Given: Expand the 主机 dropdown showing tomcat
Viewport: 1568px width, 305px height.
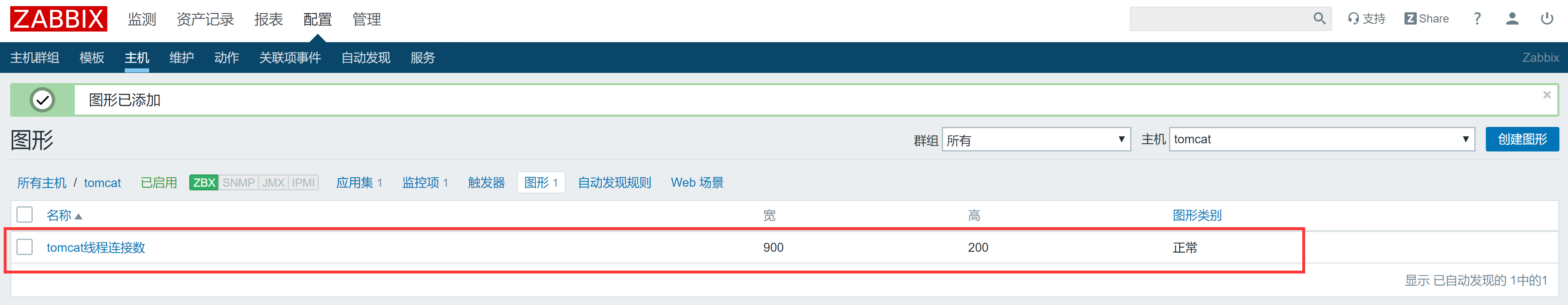Looking at the screenshot, I should pos(1322,140).
